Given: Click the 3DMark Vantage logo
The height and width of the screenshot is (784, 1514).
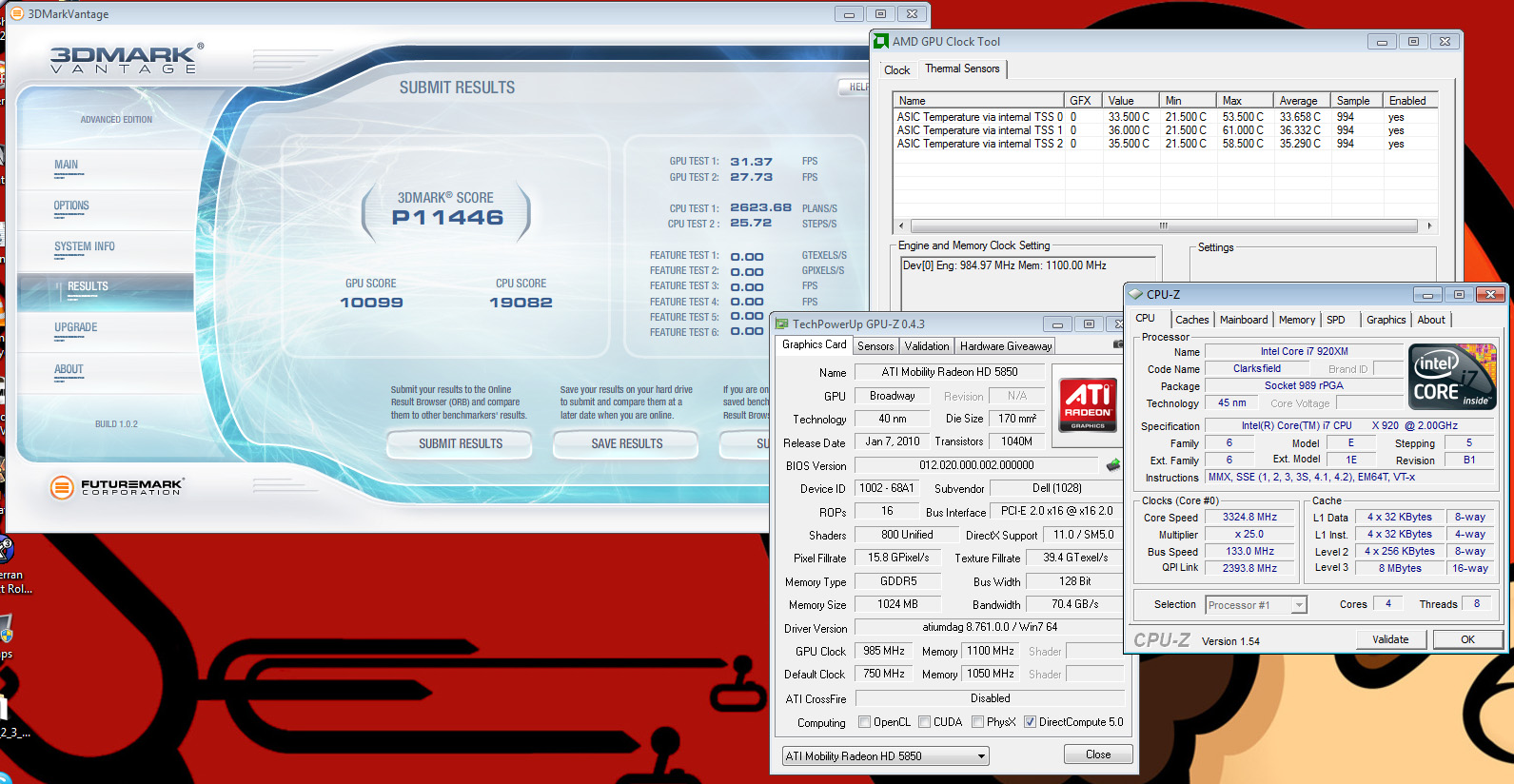Looking at the screenshot, I should pos(126,59).
